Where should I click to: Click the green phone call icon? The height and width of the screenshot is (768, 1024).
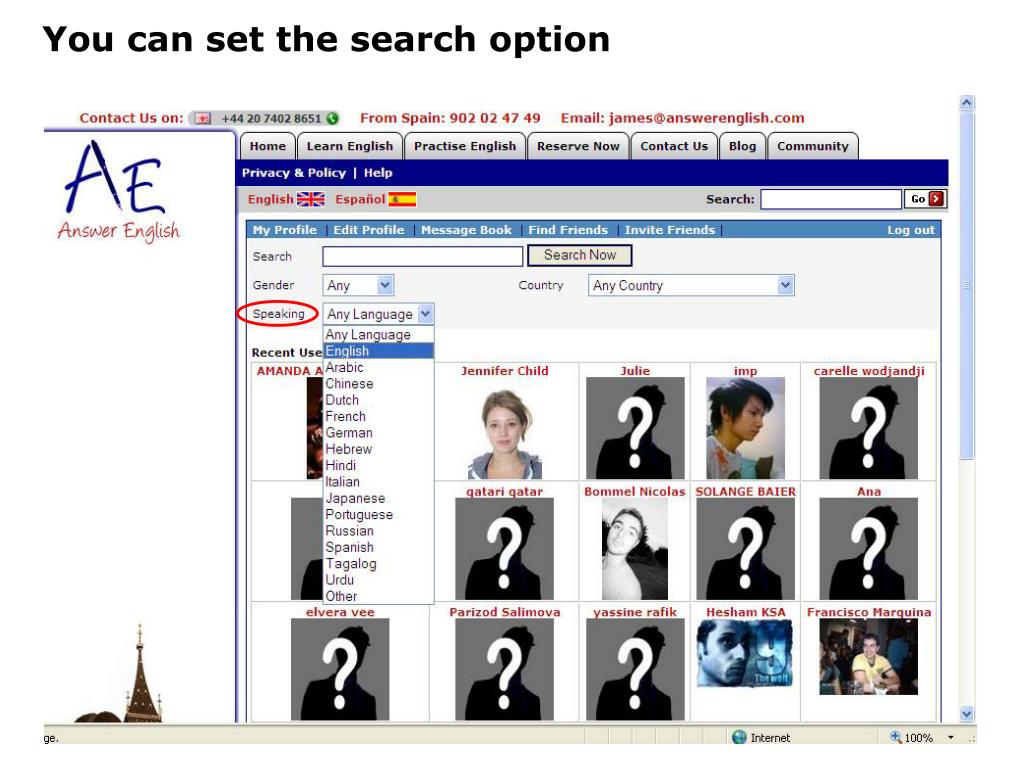click(332, 118)
